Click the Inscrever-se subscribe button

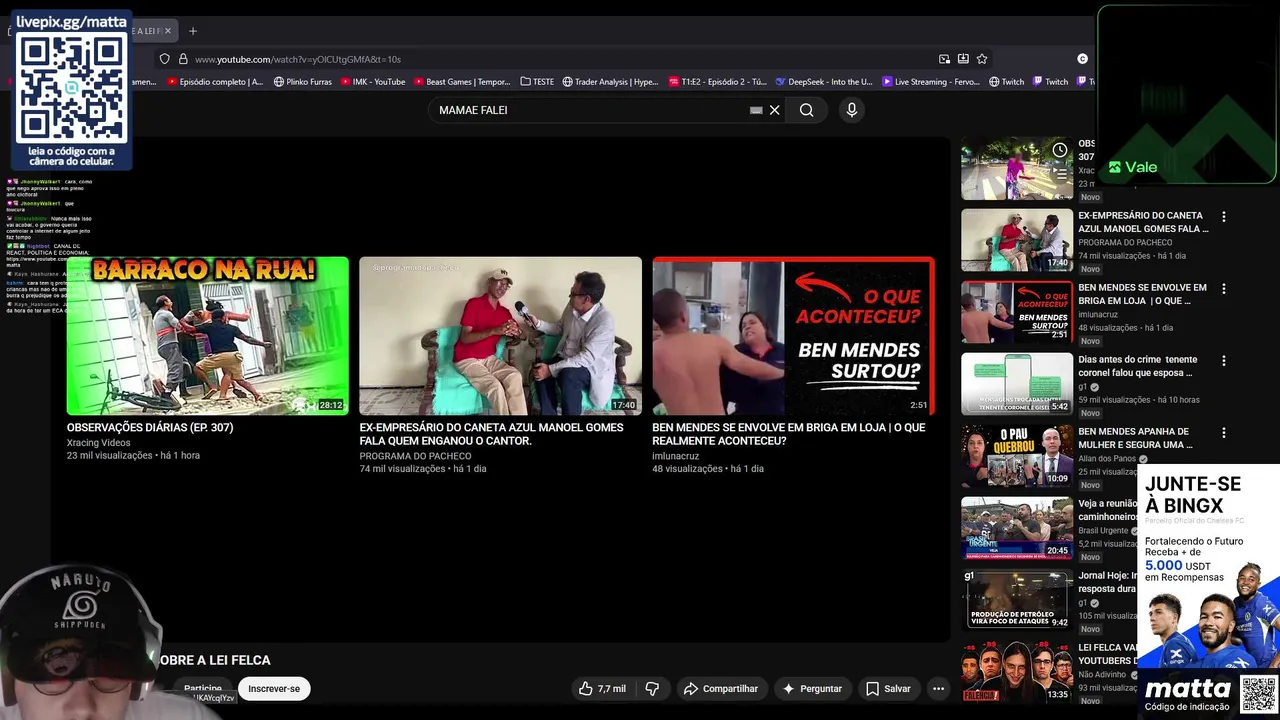coord(274,688)
